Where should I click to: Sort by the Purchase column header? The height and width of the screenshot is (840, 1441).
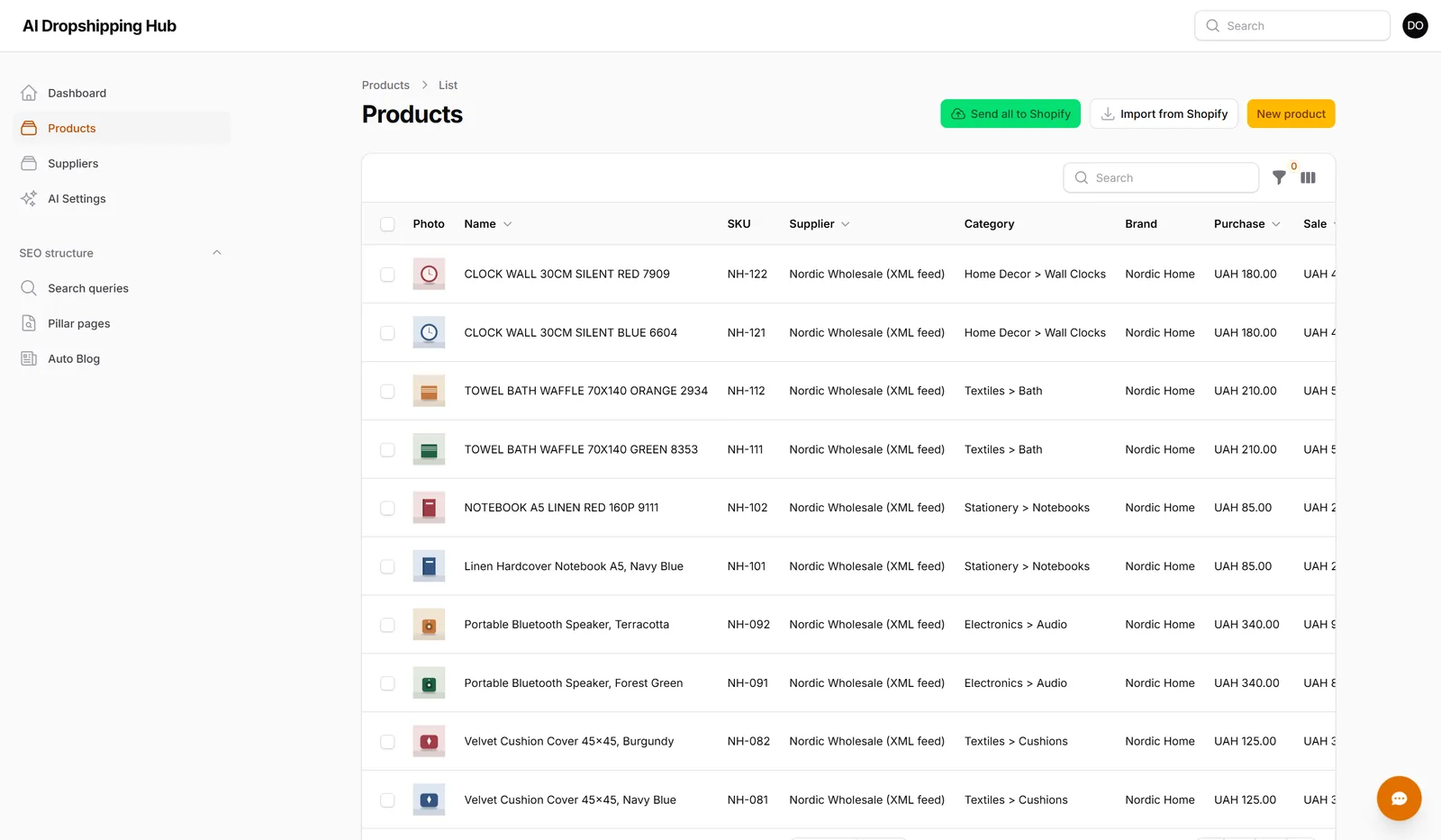click(x=1247, y=223)
